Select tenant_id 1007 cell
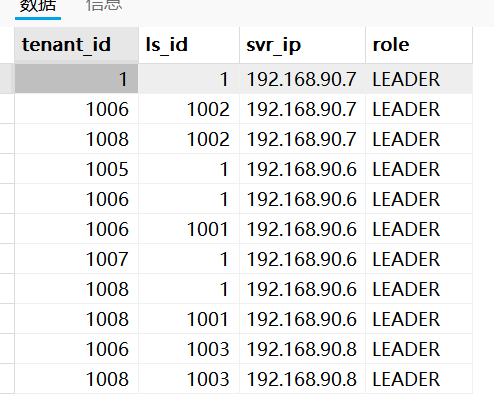This screenshot has height=409, width=494. click(x=76, y=259)
